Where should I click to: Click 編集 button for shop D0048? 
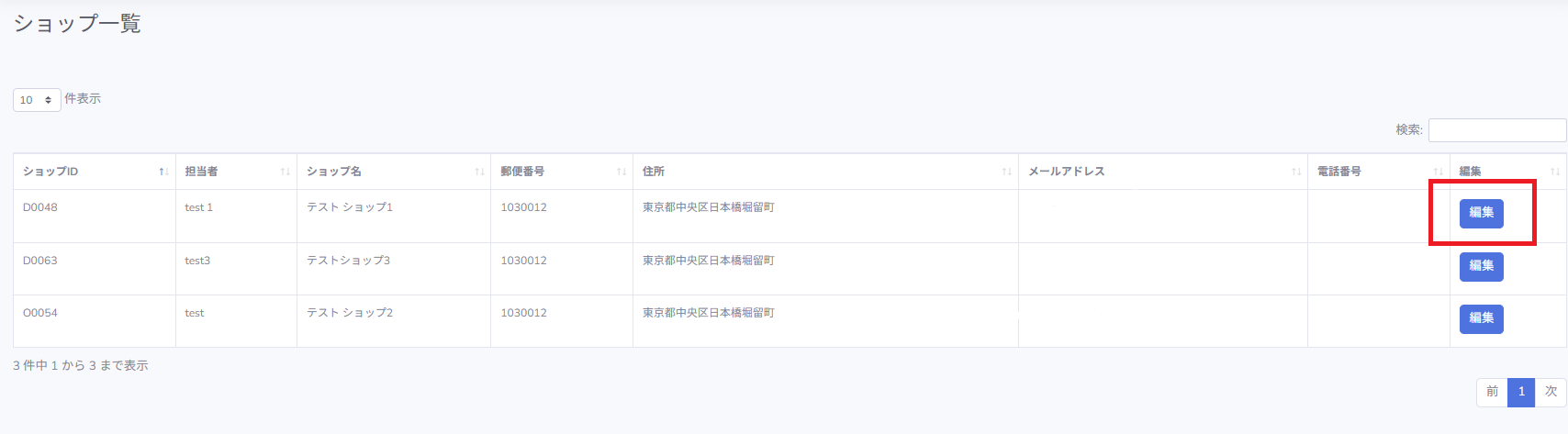[1481, 213]
